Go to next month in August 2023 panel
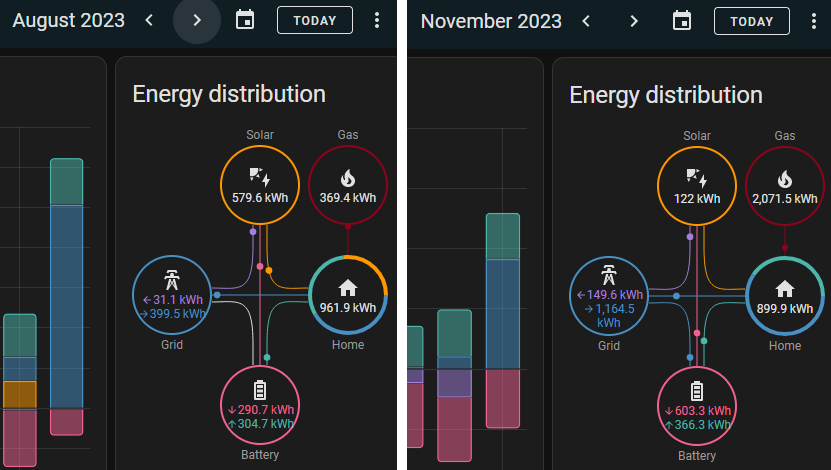This screenshot has width=831, height=470. click(197, 20)
